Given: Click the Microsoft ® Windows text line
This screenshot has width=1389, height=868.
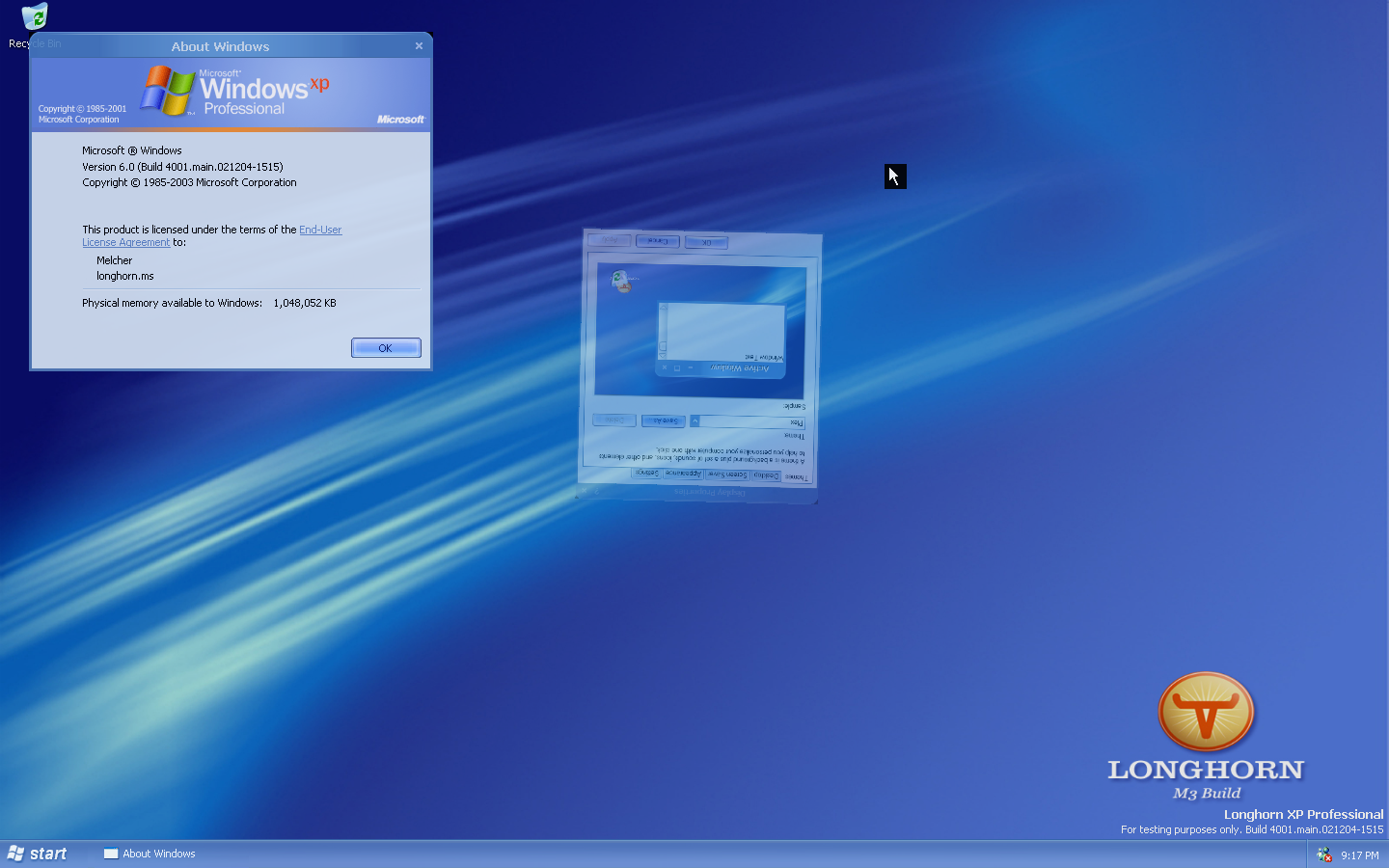Looking at the screenshot, I should click(x=132, y=150).
